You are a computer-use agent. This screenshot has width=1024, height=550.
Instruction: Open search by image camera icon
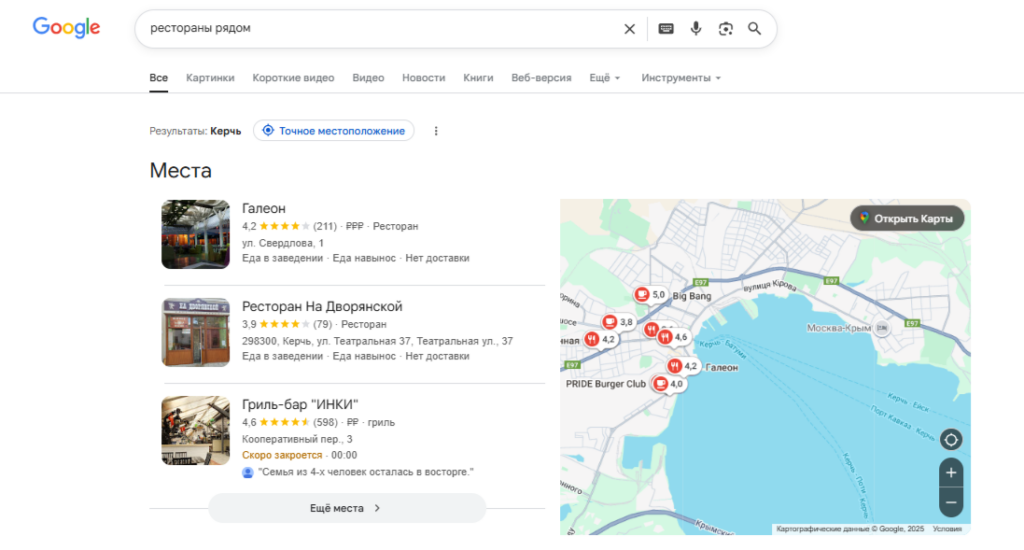726,29
